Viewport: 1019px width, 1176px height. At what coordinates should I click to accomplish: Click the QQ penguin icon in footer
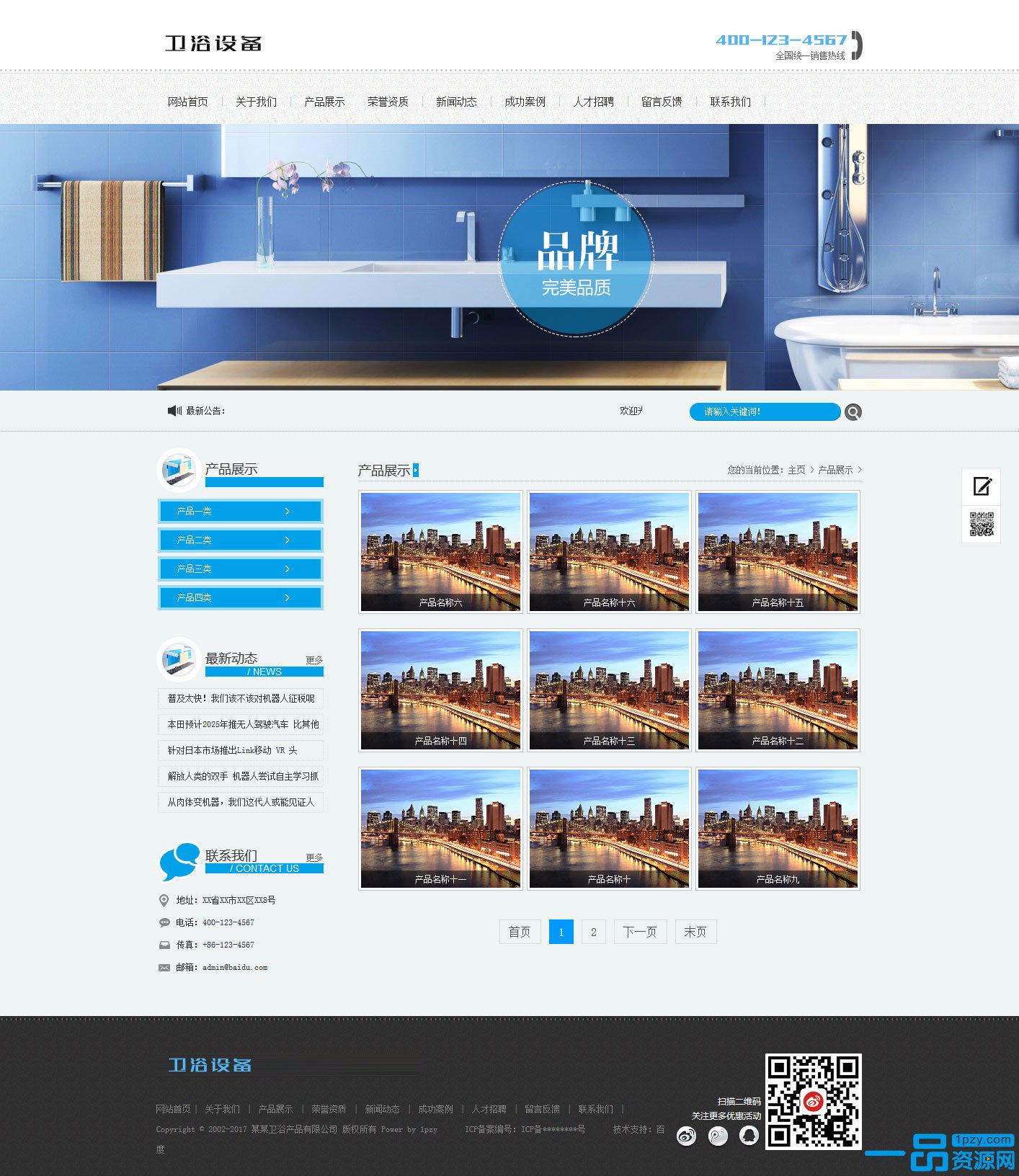click(749, 1136)
